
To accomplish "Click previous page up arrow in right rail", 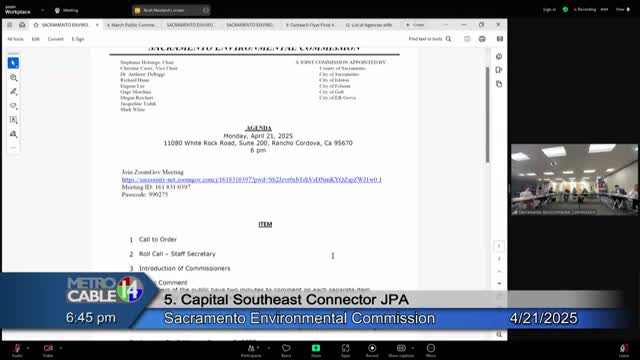I will 499,271.
